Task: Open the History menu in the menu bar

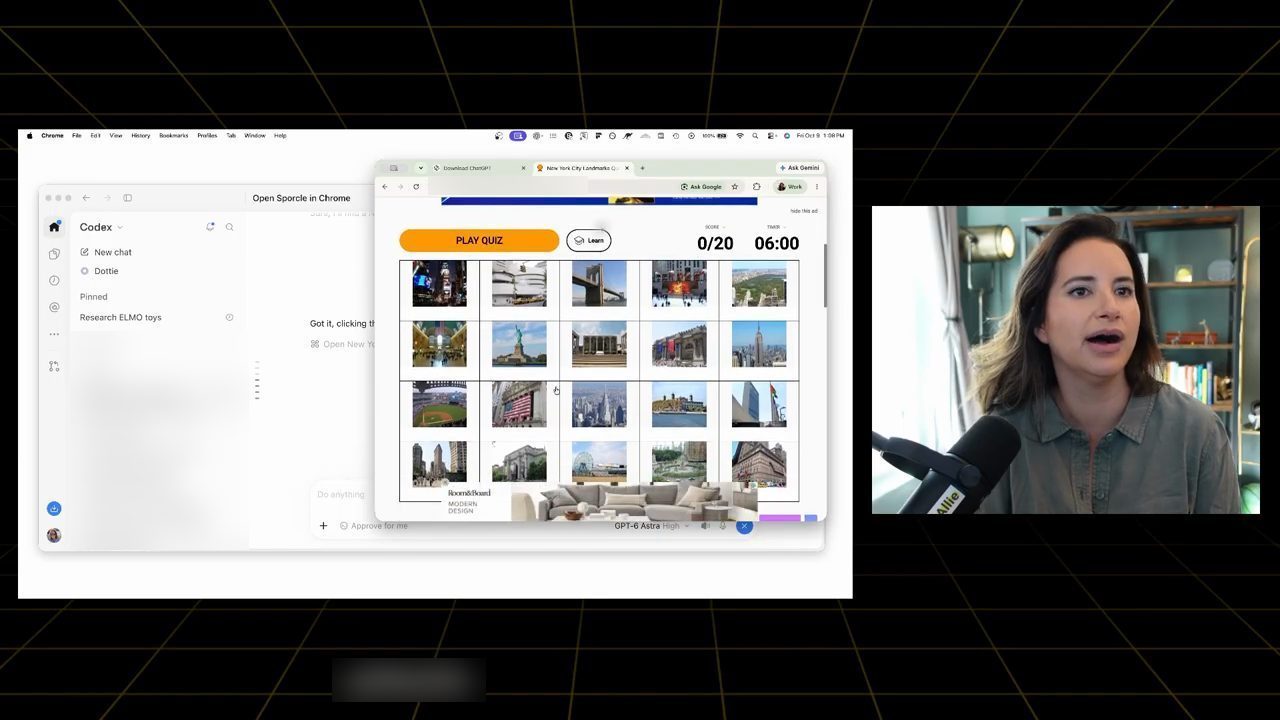Action: (x=141, y=136)
